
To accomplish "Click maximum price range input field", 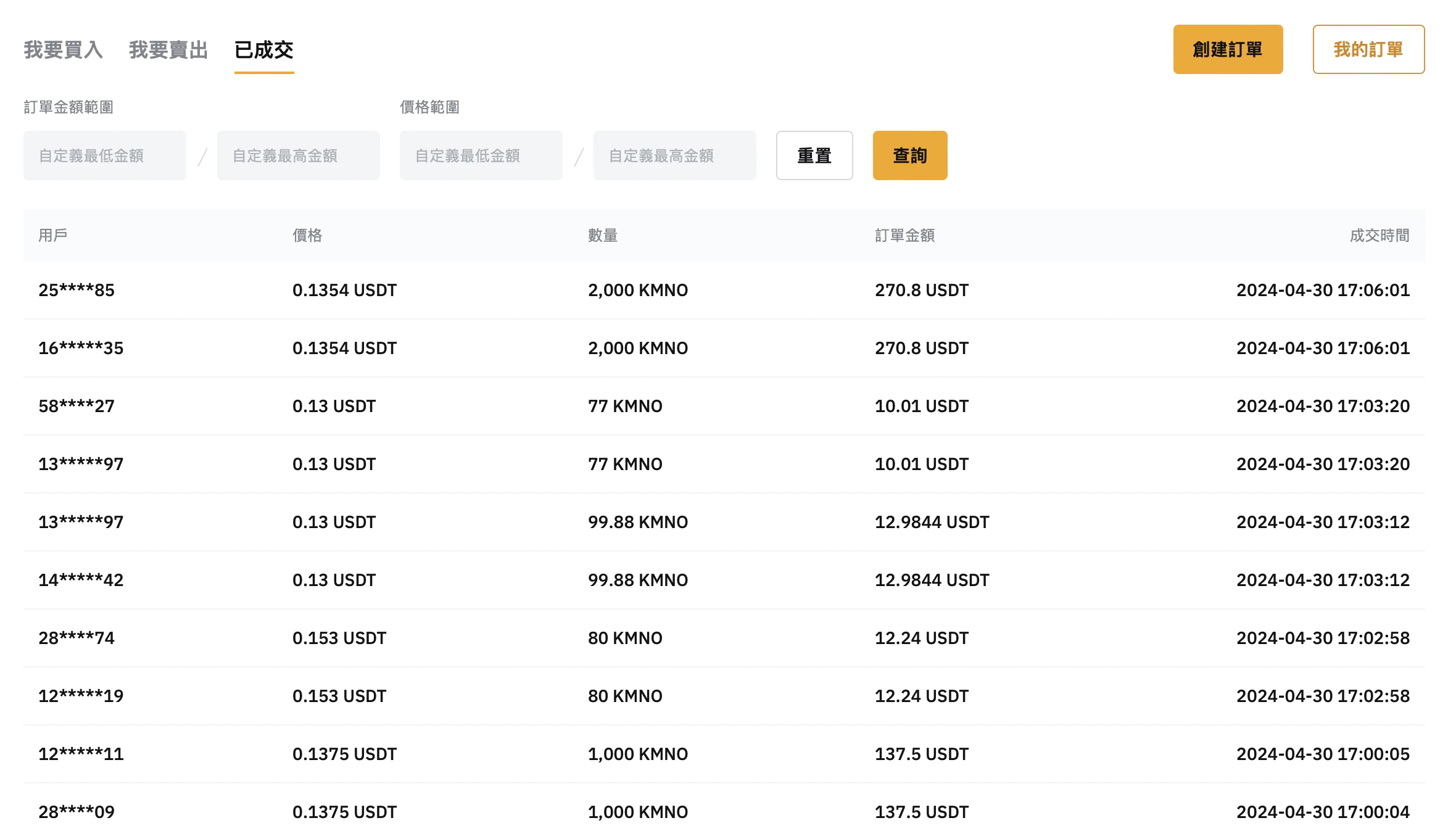I will pyautogui.click(x=674, y=155).
